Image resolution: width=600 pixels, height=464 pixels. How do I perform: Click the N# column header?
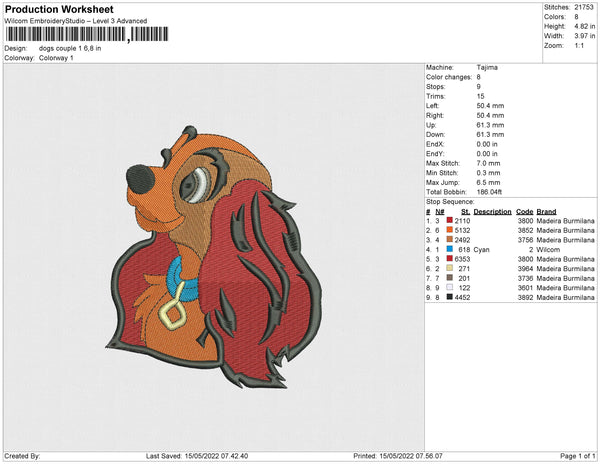(x=440, y=212)
